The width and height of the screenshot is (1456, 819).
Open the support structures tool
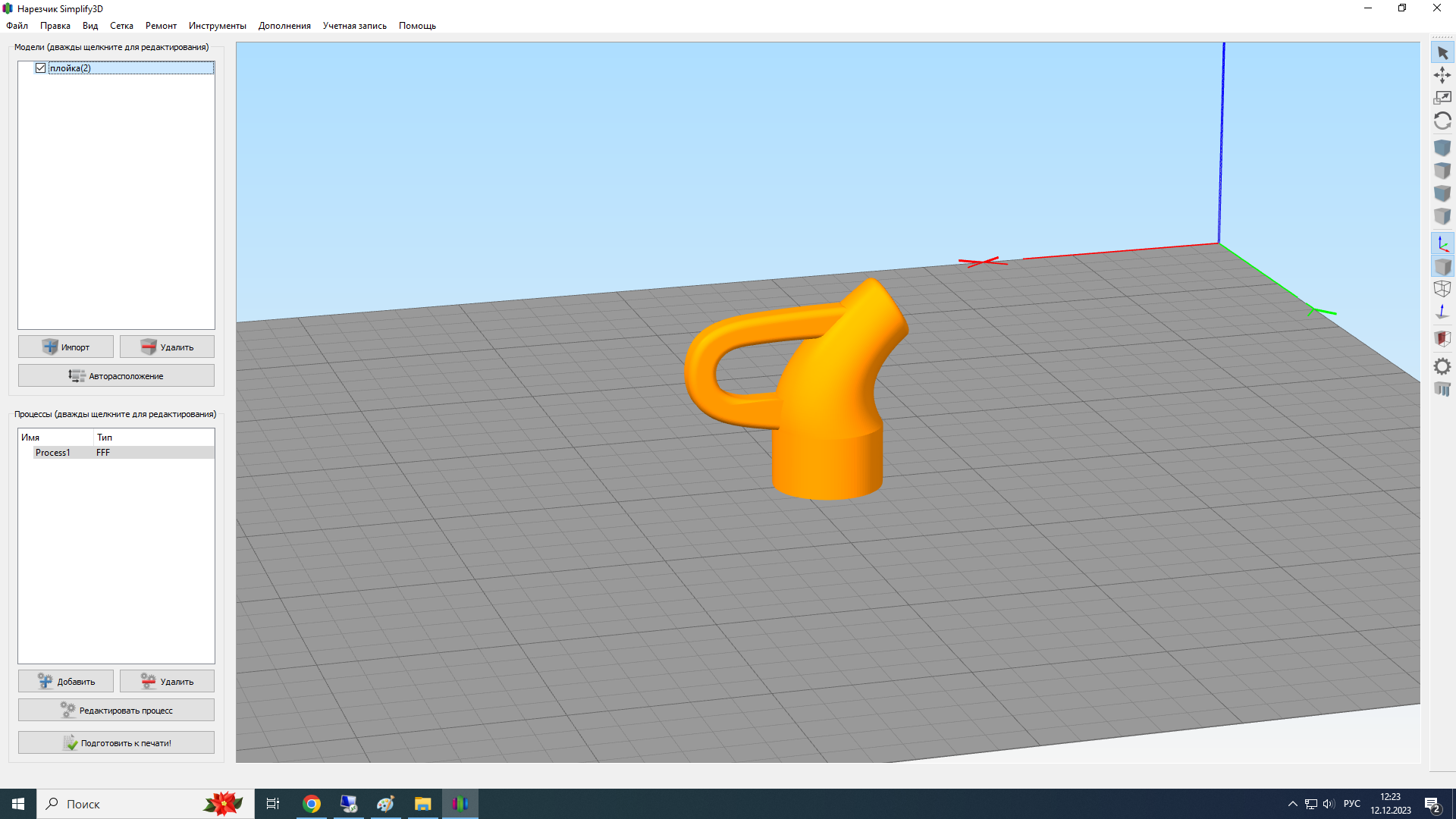click(1442, 389)
